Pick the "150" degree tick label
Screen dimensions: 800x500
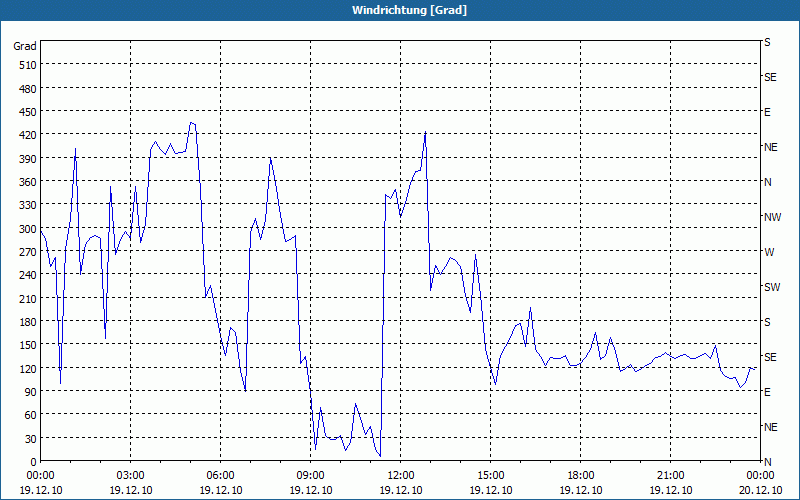28,345
